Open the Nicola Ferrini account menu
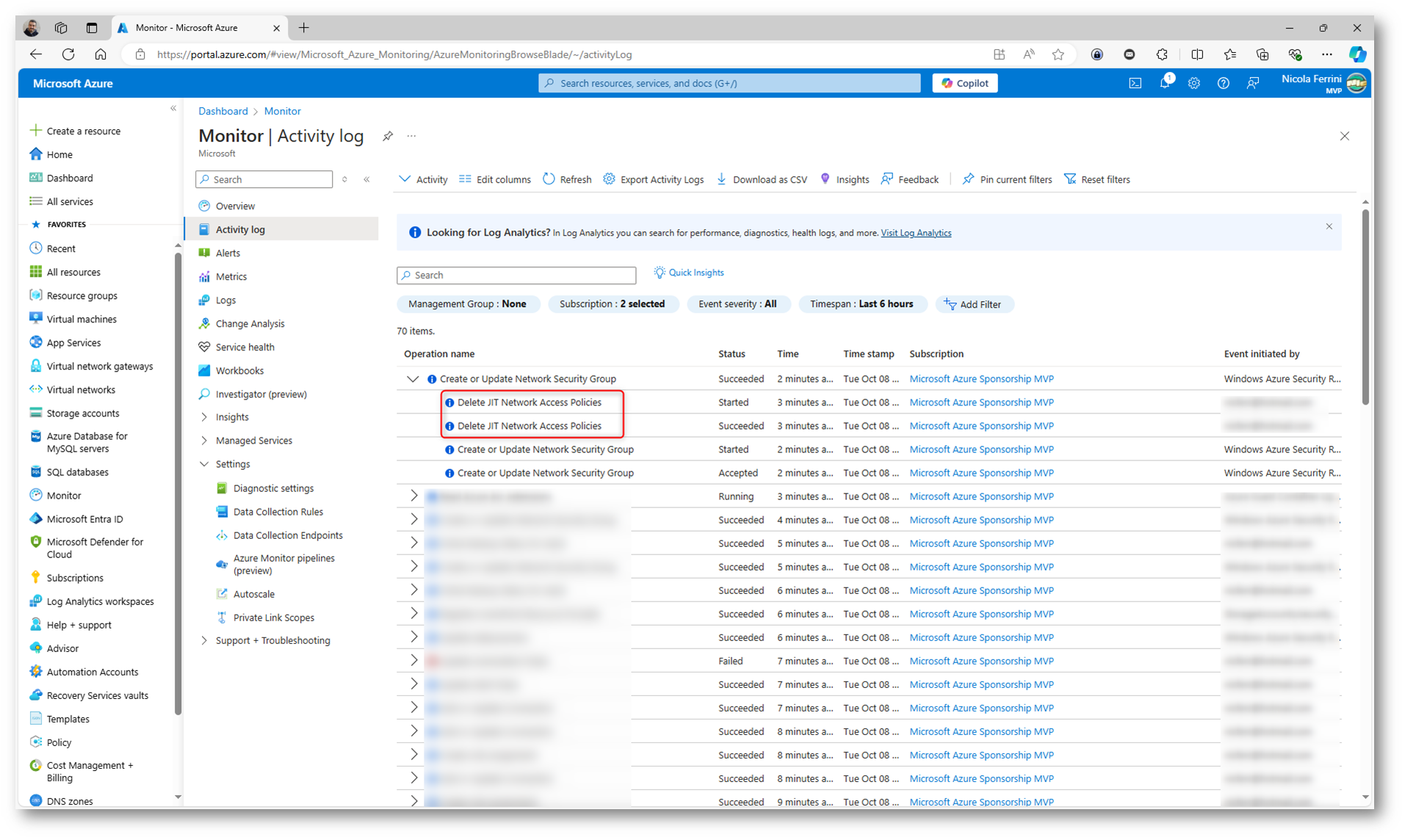Image resolution: width=1405 pixels, height=840 pixels. [1324, 83]
